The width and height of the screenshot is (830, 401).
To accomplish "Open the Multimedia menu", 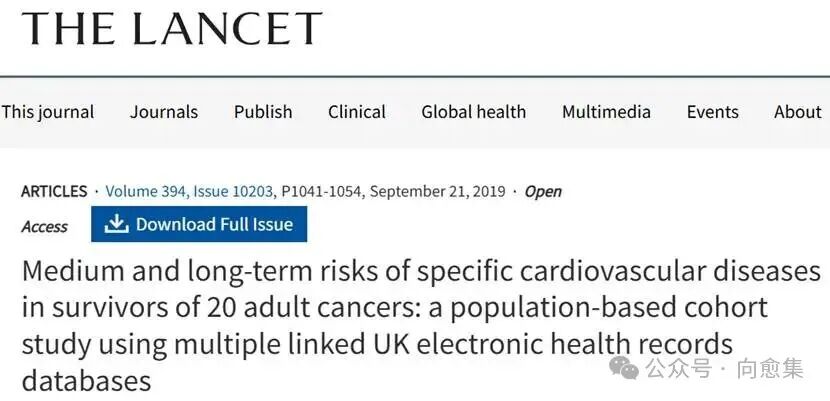I will [x=606, y=112].
